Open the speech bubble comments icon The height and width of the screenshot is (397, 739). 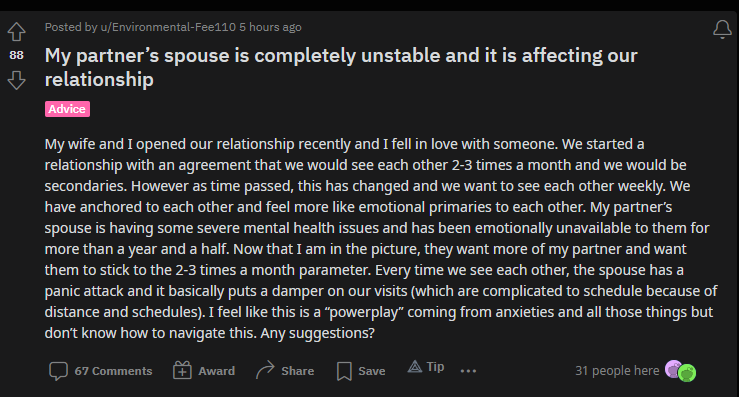pos(58,371)
